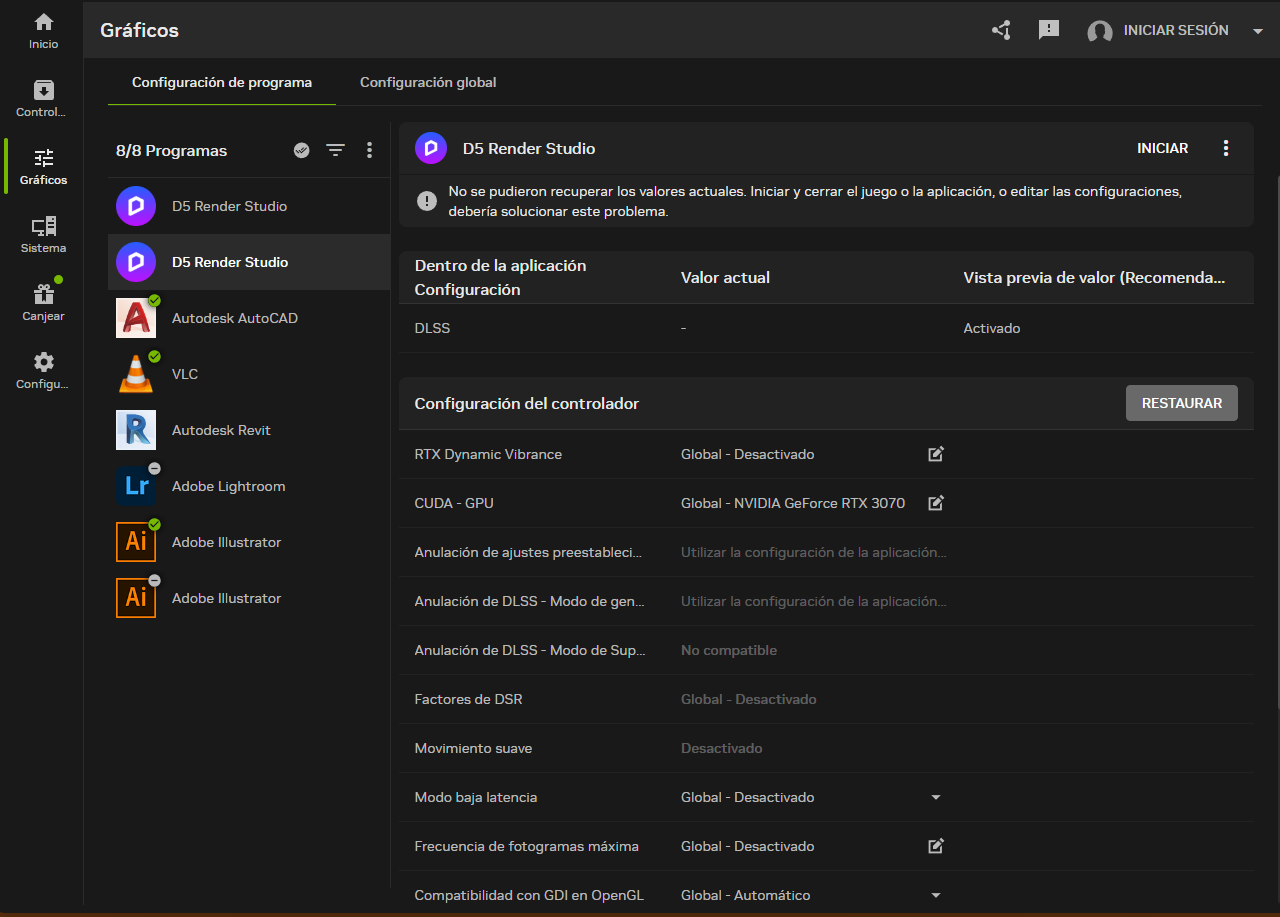The width and height of the screenshot is (1280, 917).
Task: Expand Compatibilidad con GDI en OpenGL dropdown
Action: click(936, 895)
